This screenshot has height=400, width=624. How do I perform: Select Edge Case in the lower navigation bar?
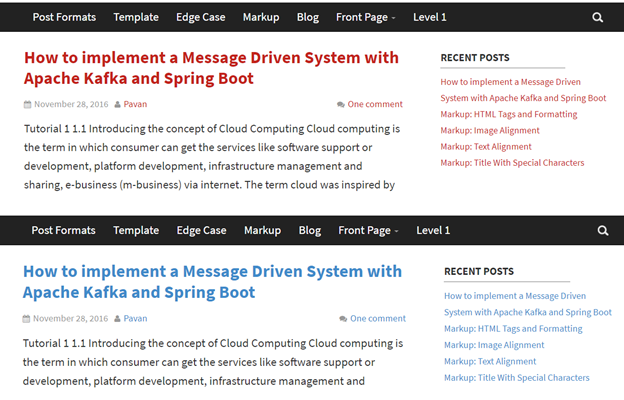point(201,230)
